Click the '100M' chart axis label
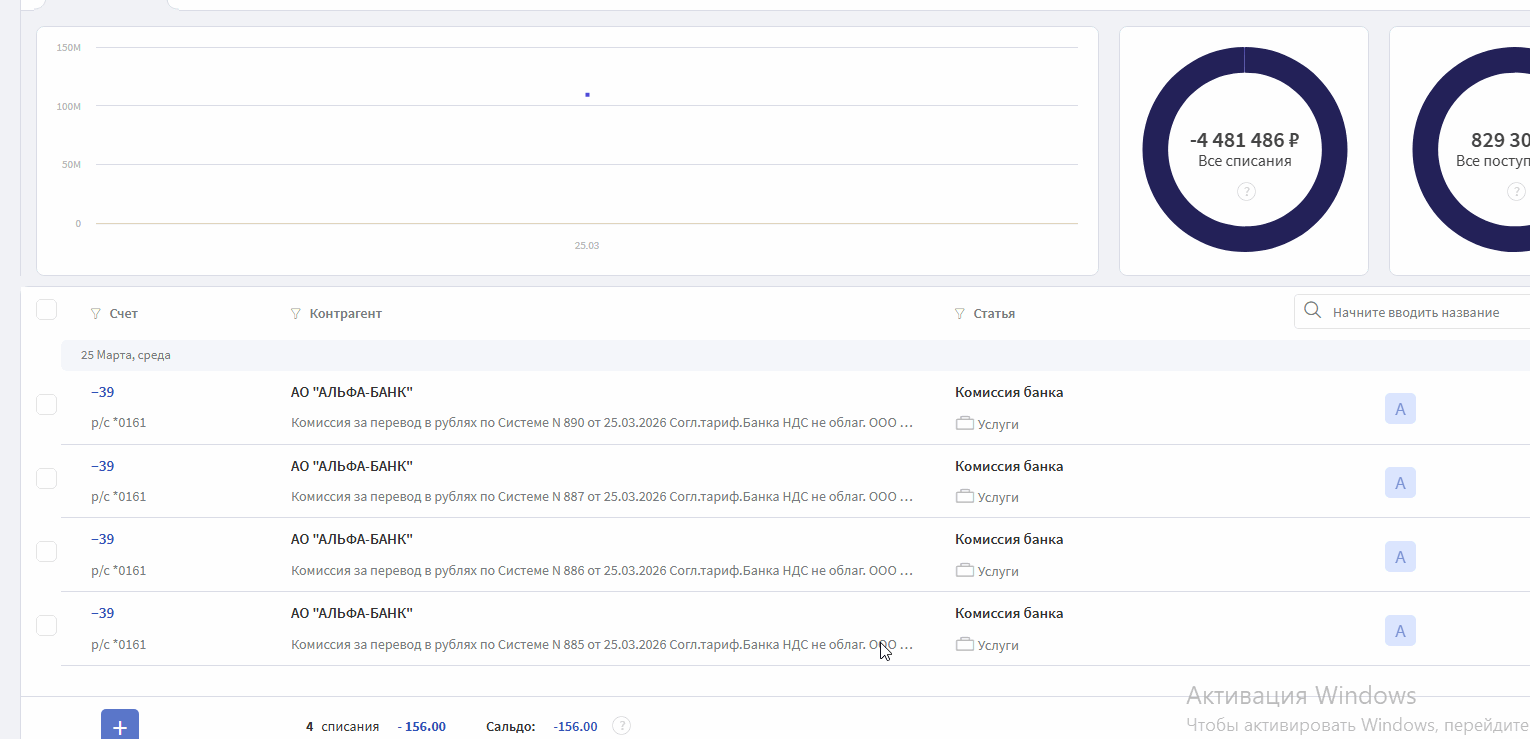This screenshot has width=1530, height=739. [69, 106]
